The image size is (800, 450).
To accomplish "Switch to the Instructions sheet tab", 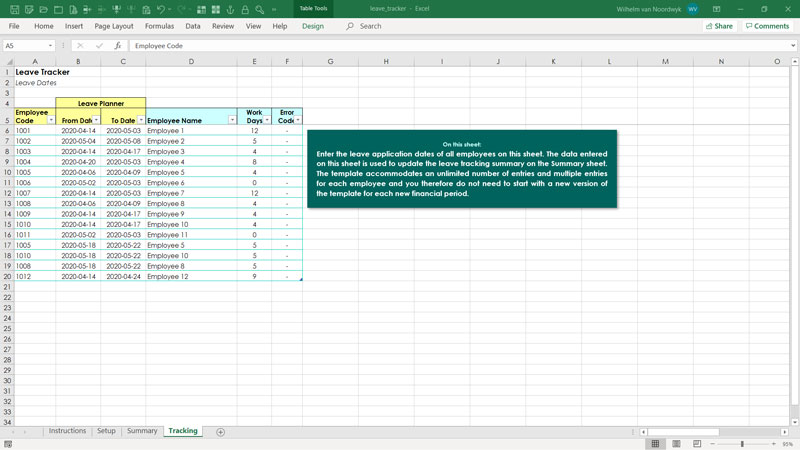I will point(67,431).
